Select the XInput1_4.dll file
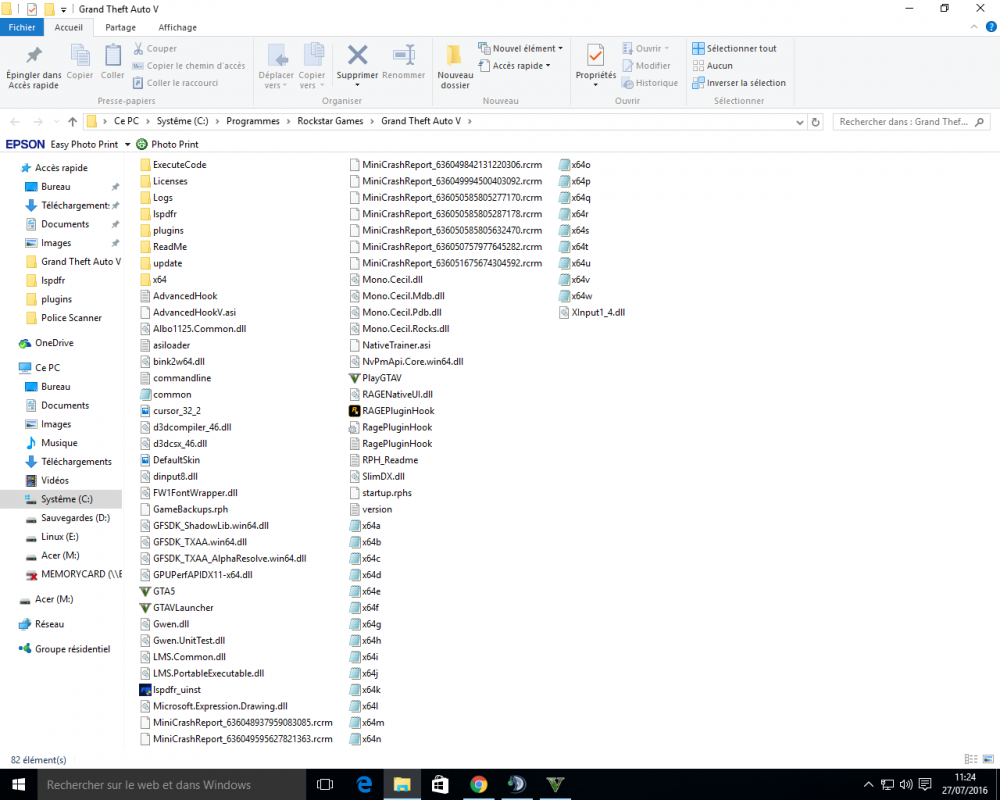Screen dimensions: 1000x800 tap(592, 313)
